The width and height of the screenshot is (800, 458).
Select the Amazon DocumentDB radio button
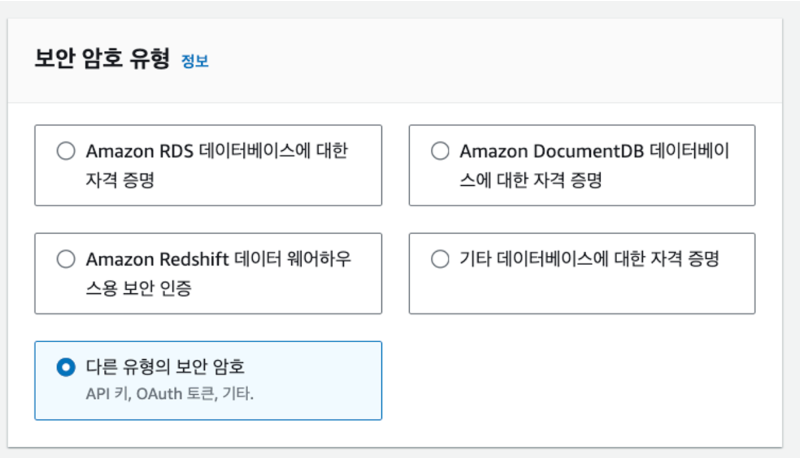tap(440, 151)
